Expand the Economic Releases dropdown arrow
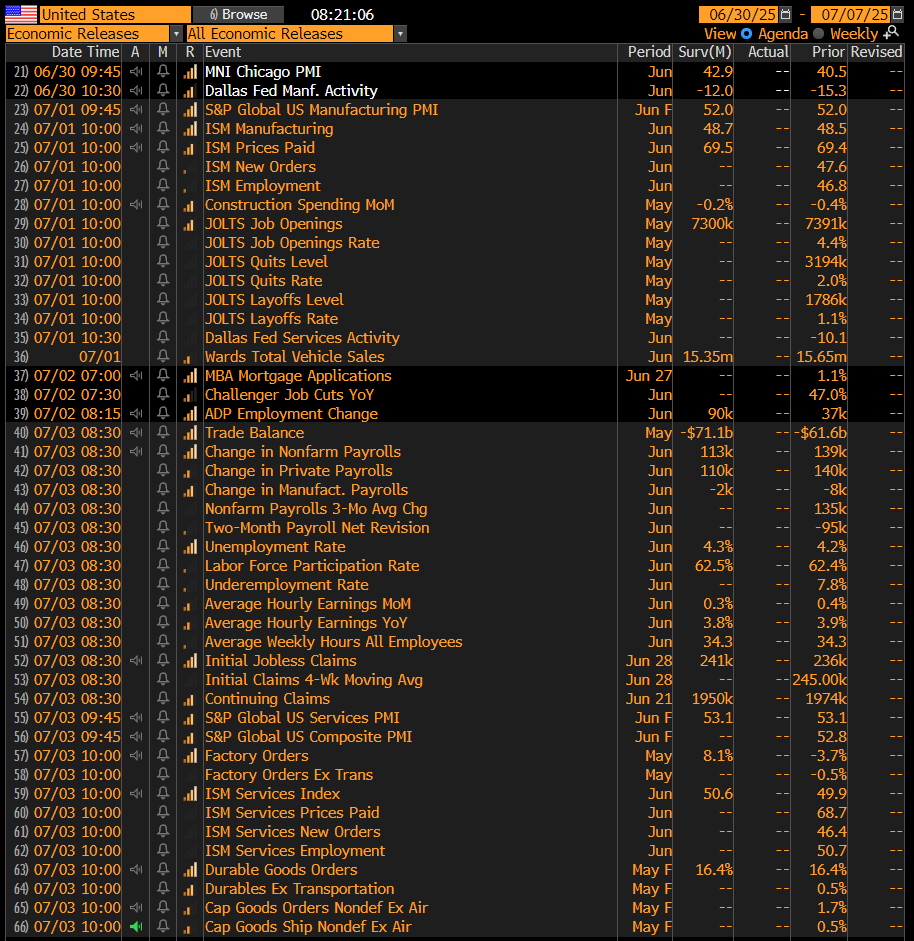 click(176, 34)
